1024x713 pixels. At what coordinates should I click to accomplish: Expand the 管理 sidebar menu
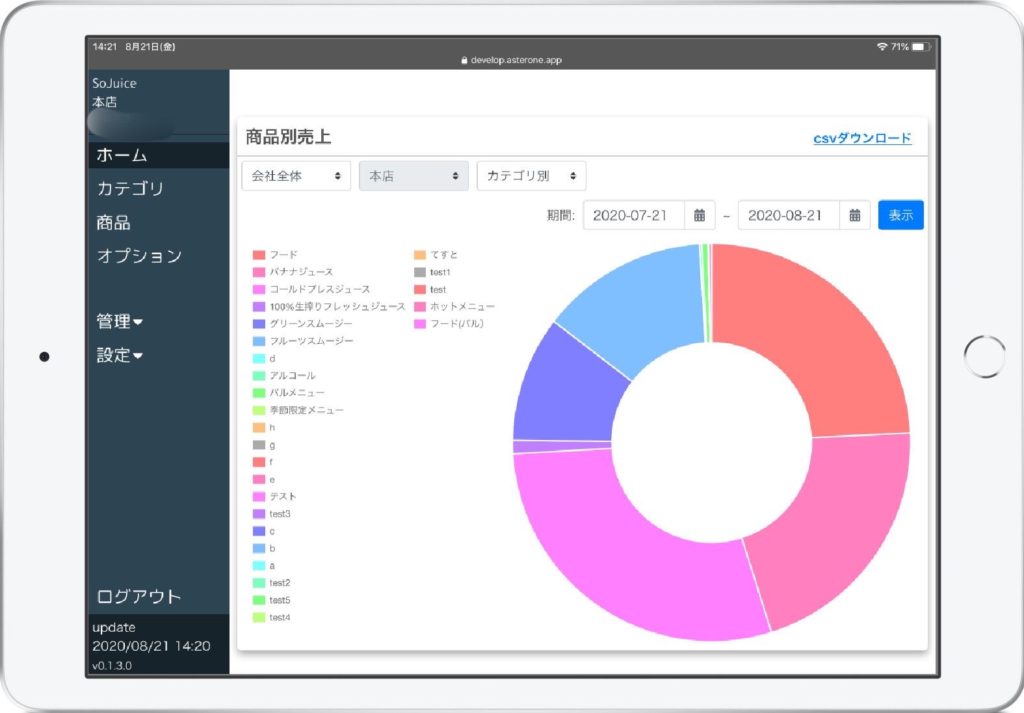click(120, 321)
